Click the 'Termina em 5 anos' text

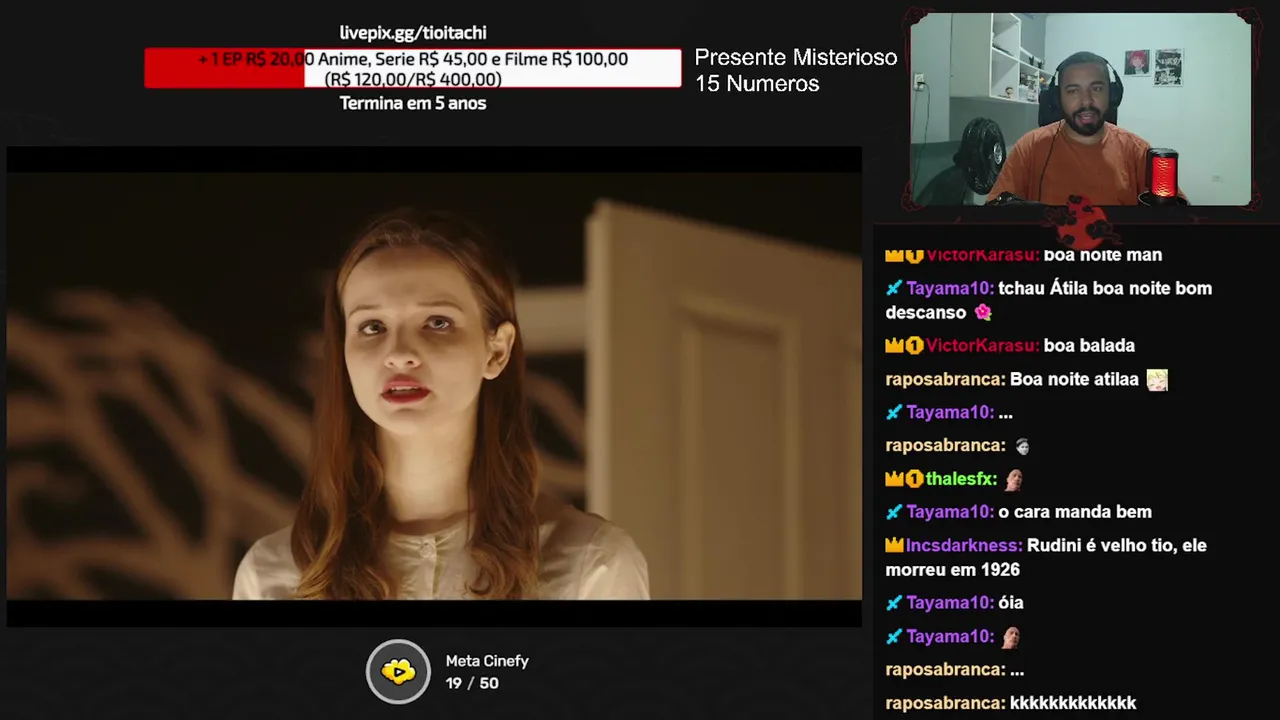pyautogui.click(x=413, y=103)
